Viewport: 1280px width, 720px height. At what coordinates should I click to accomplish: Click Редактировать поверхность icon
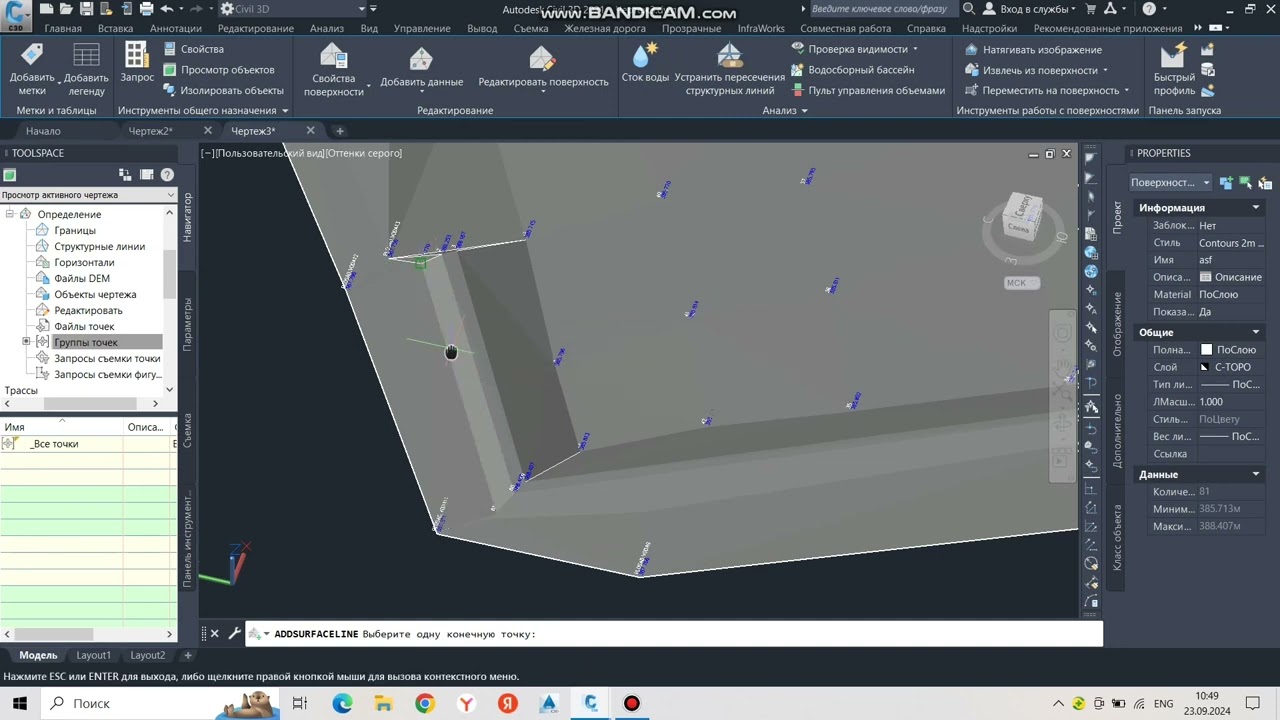pos(542,58)
